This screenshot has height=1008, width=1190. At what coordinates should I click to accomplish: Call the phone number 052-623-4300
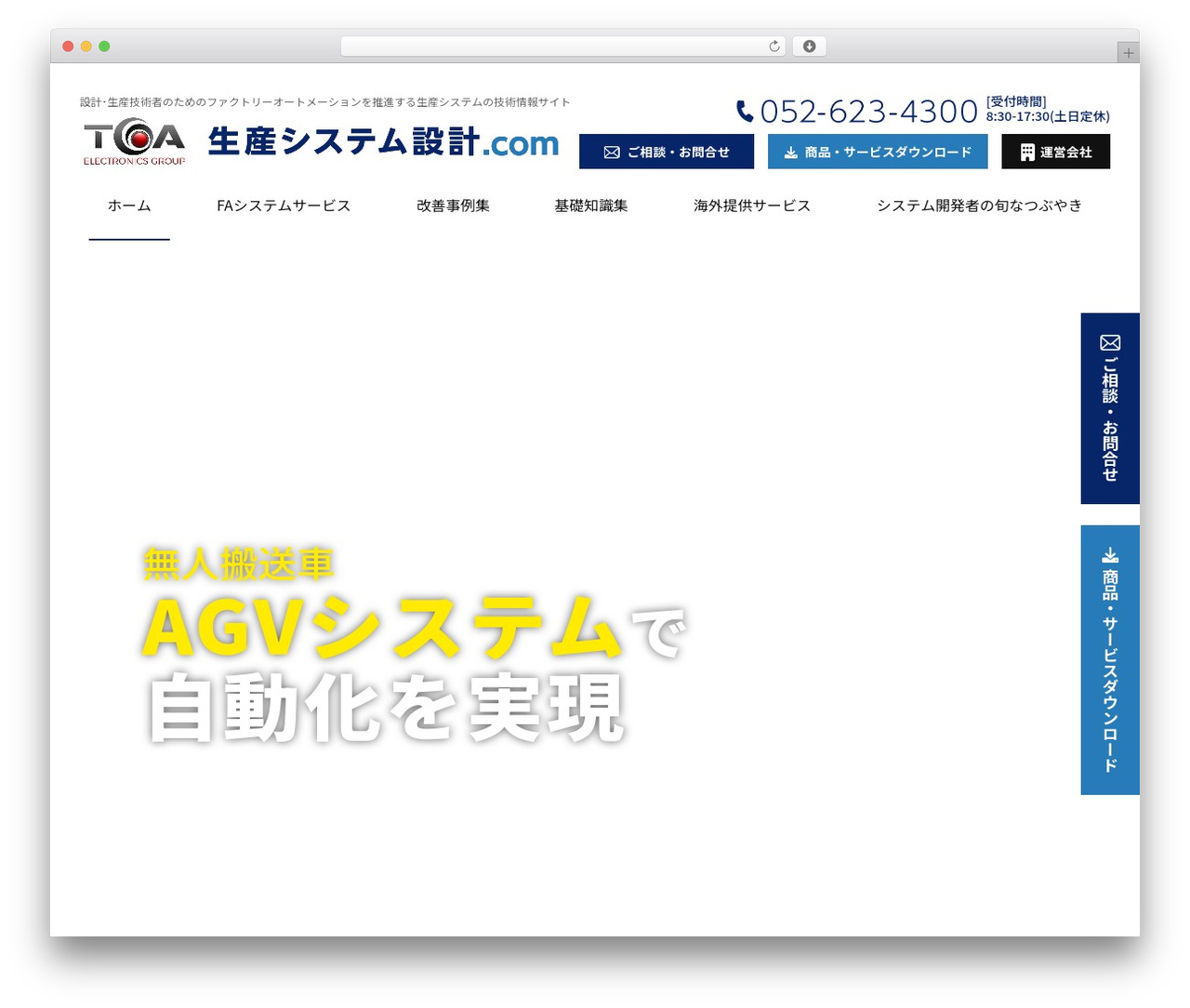click(868, 112)
